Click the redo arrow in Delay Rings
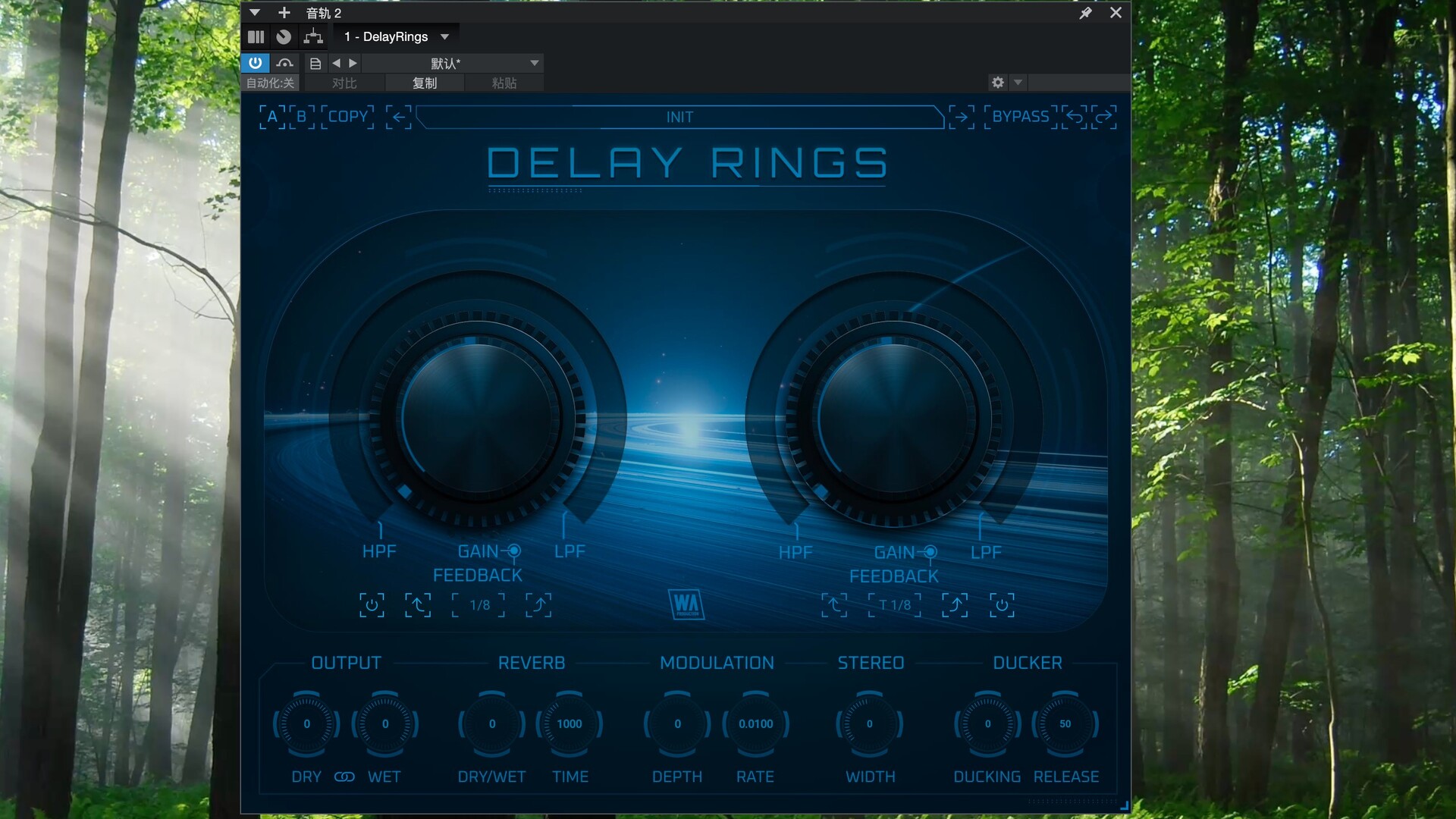 (x=1104, y=117)
